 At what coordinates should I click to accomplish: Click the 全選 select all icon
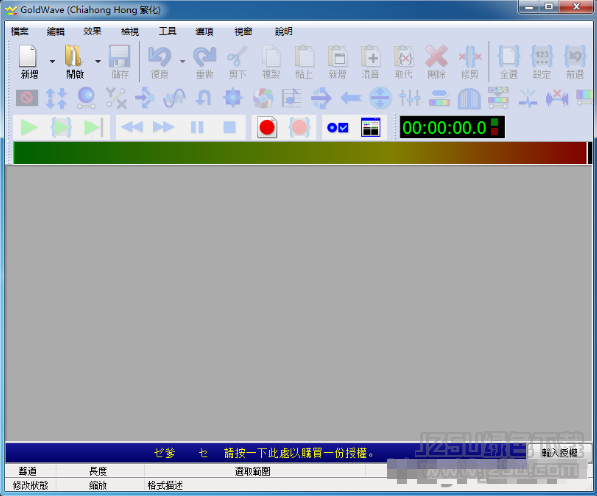point(509,56)
